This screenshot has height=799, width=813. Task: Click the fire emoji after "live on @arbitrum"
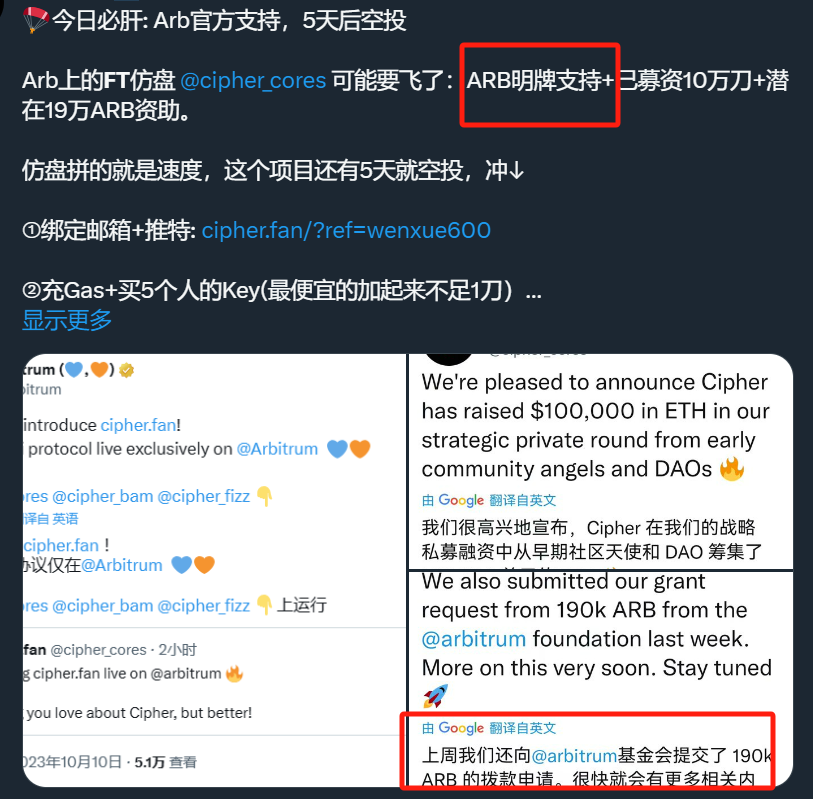point(234,674)
